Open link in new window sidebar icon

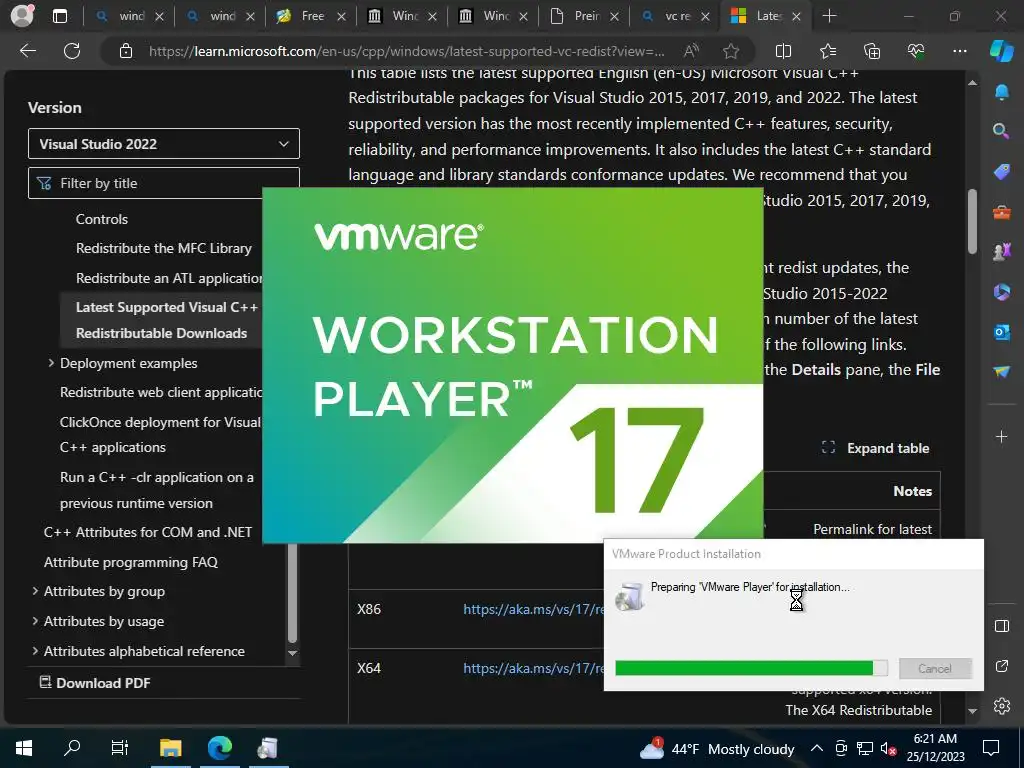coord(1001,666)
